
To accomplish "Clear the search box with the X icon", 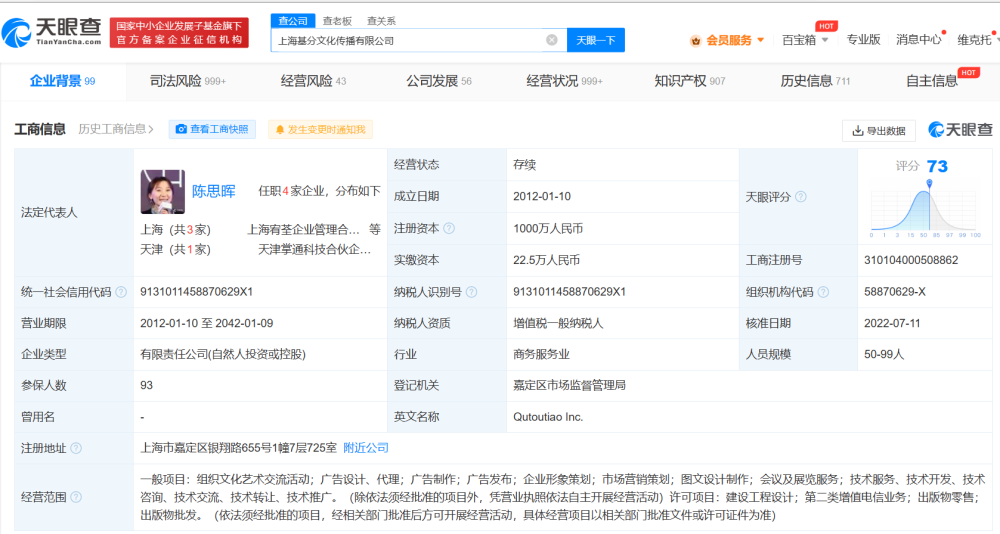I will [x=551, y=40].
